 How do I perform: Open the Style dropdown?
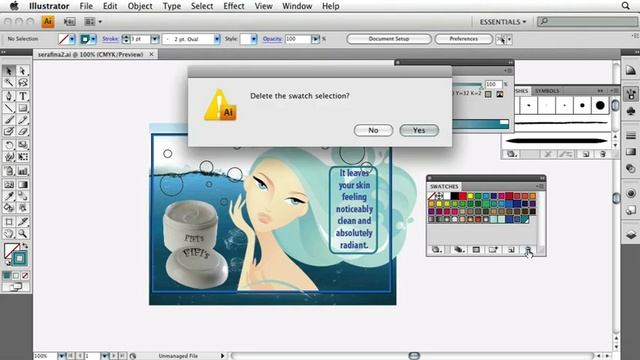click(x=253, y=39)
